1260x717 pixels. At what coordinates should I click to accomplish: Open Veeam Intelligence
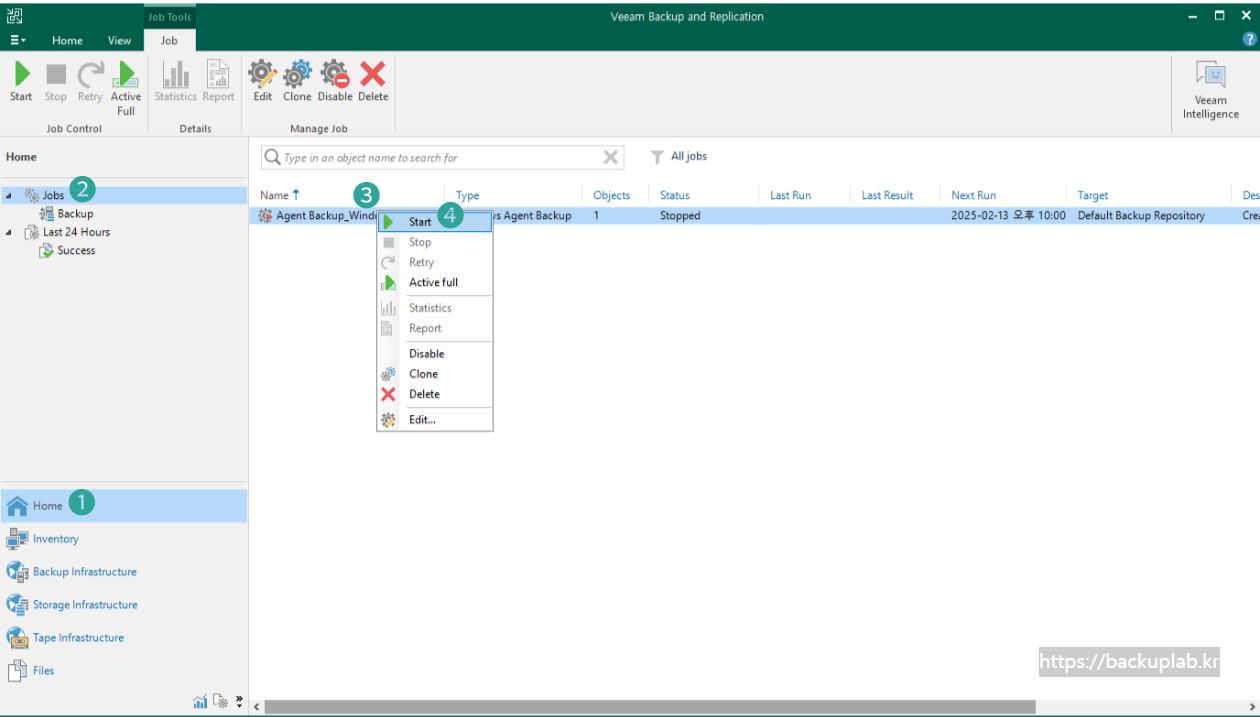tap(1211, 90)
